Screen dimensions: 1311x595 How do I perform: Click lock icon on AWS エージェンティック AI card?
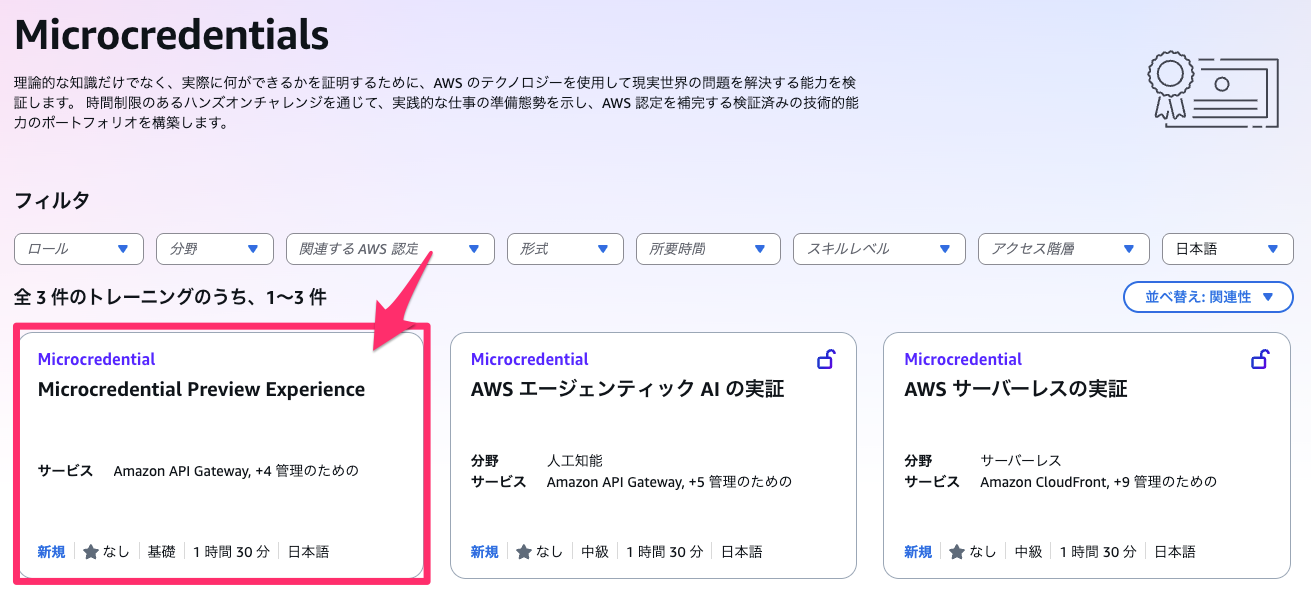827,359
